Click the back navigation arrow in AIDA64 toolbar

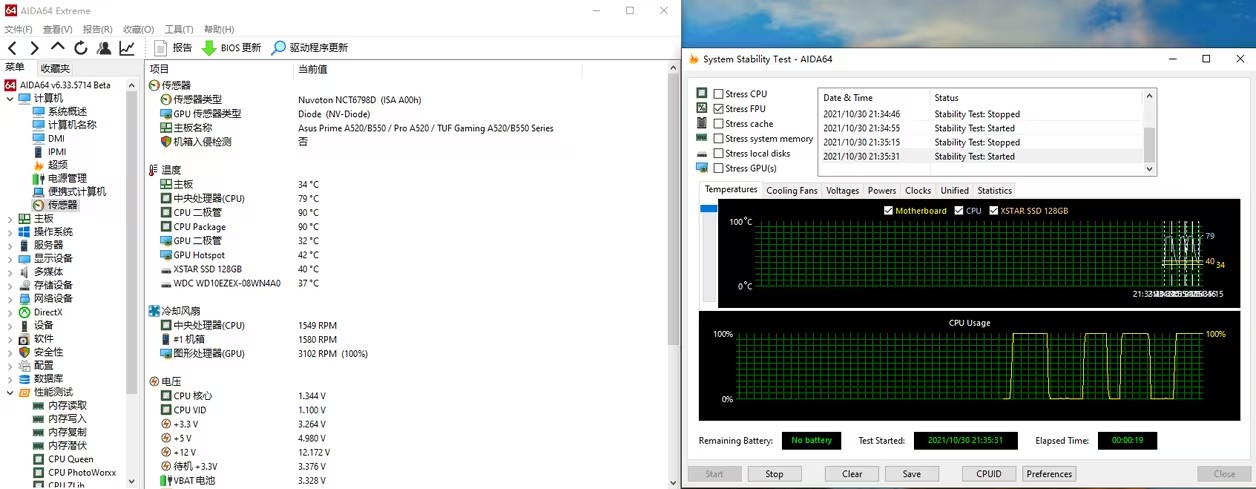(12, 48)
